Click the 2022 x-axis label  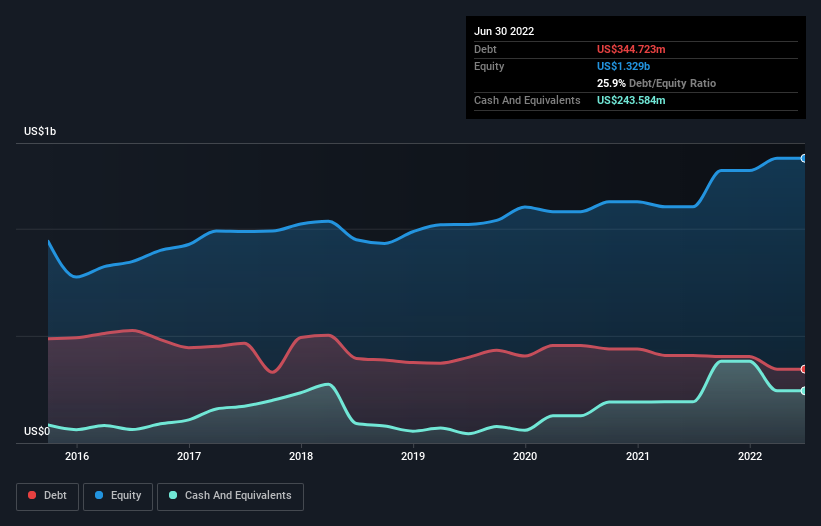click(750, 456)
